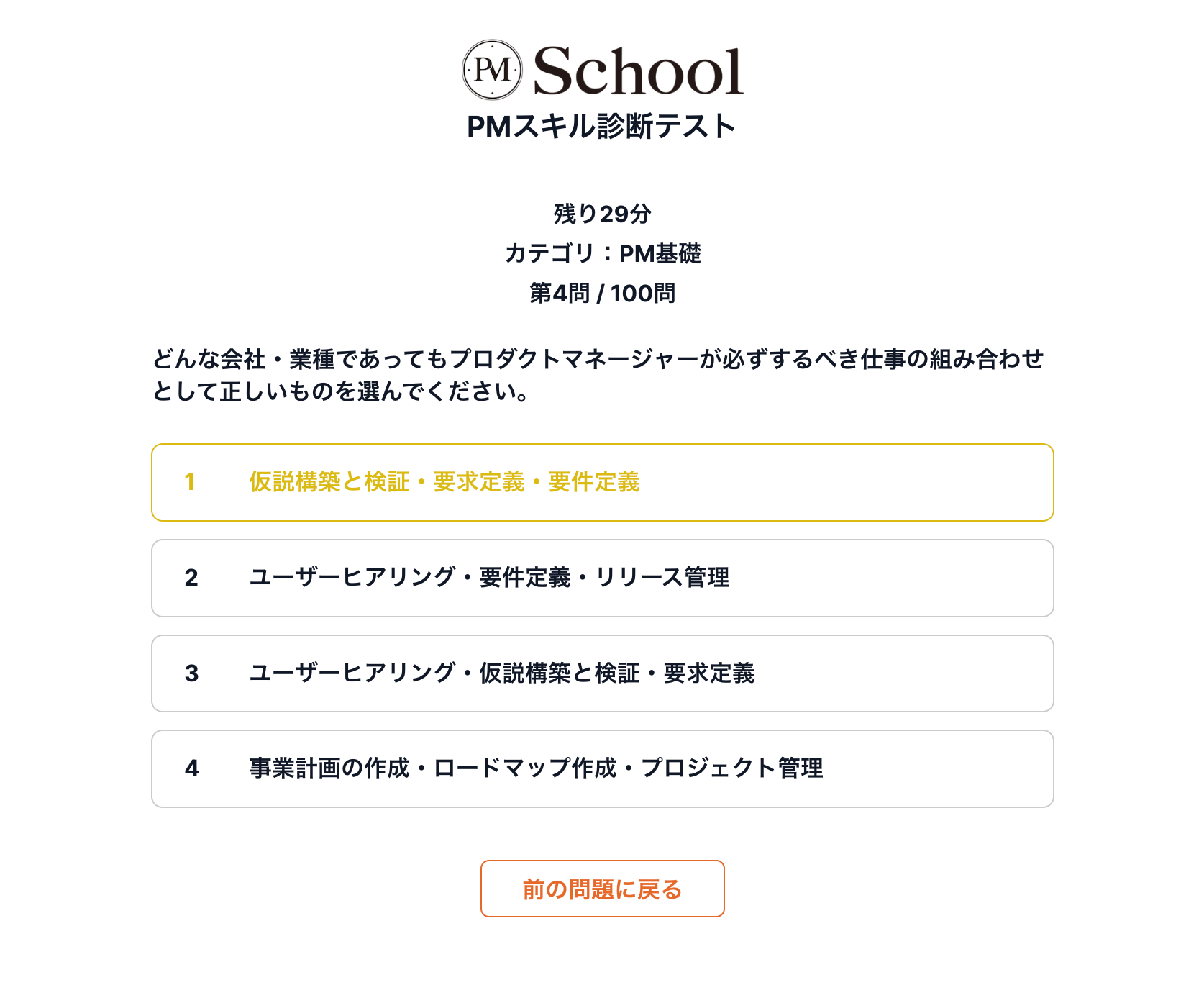This screenshot has width=1204, height=1003.
Task: Click the circular PM logo icon
Action: (492, 70)
